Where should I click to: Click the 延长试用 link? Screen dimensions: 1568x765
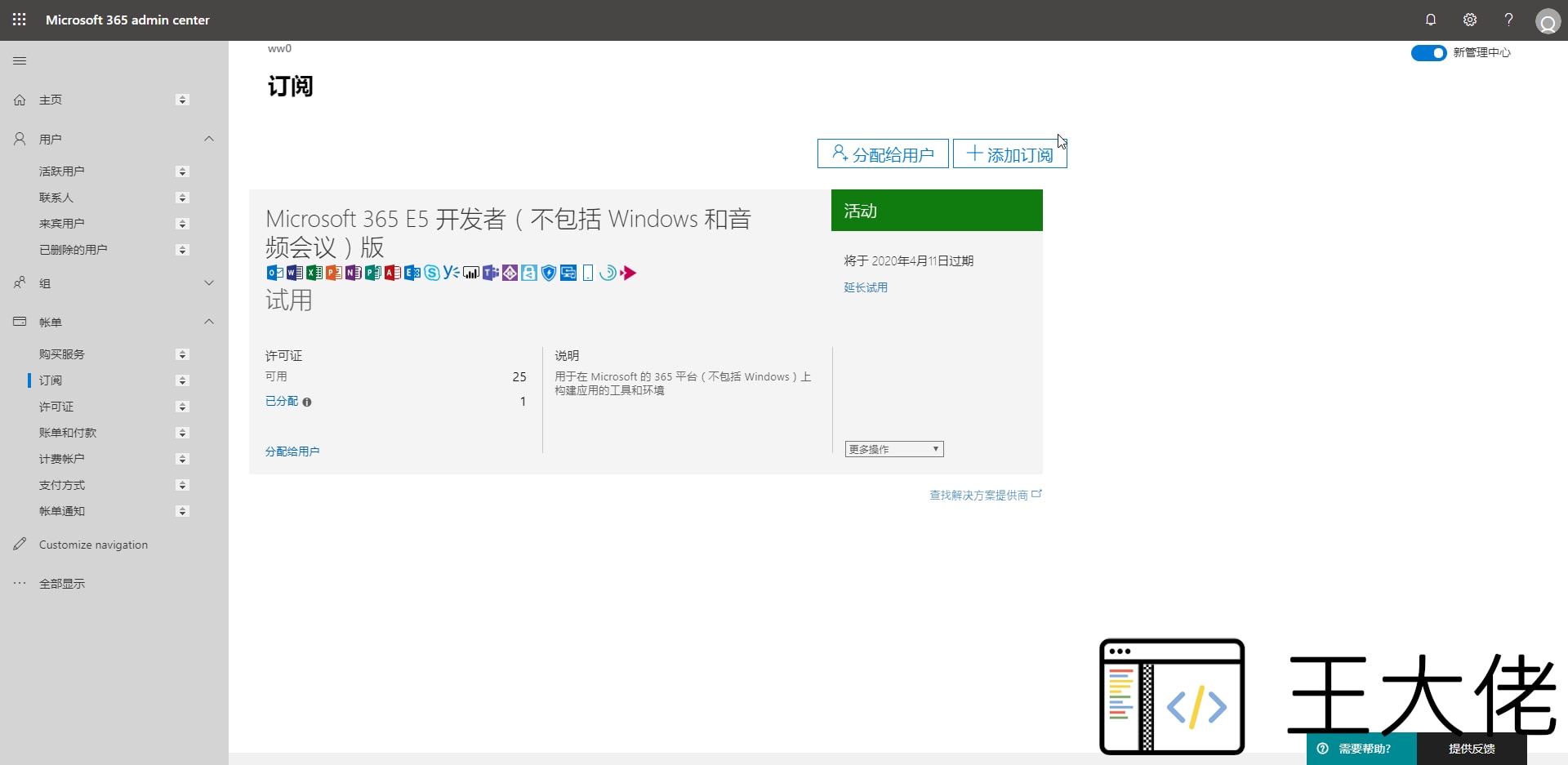pyautogui.click(x=866, y=287)
